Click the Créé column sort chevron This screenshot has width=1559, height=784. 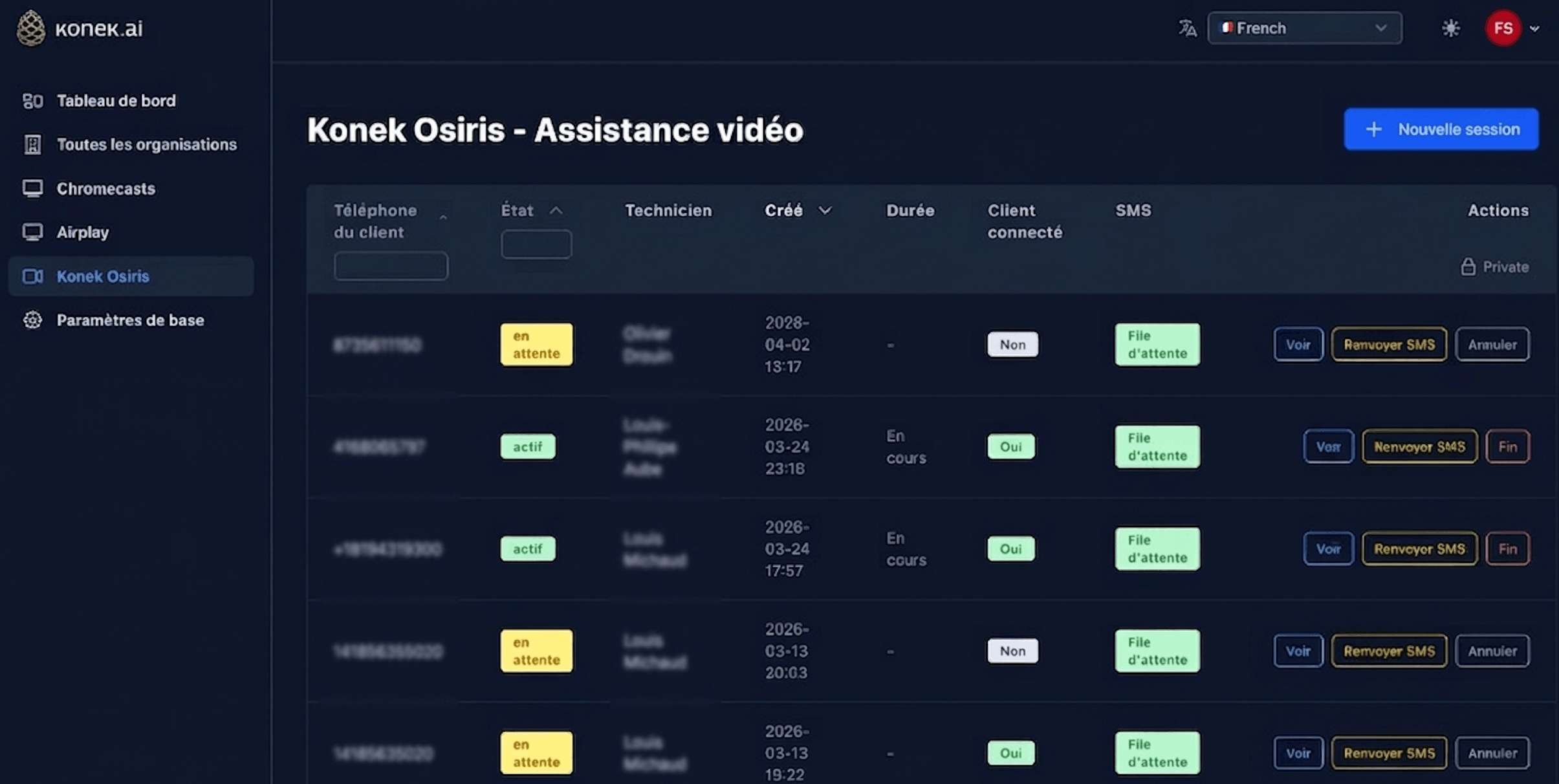tap(825, 210)
